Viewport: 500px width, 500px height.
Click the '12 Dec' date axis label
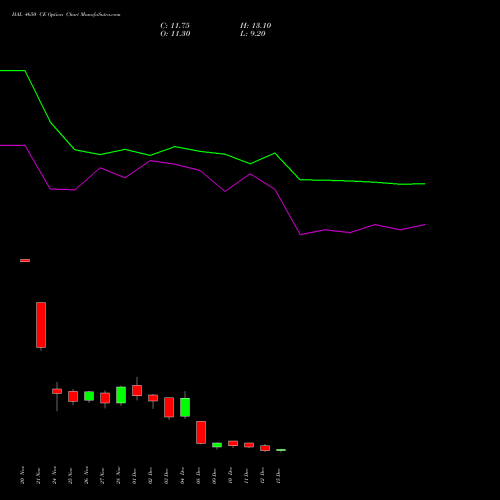[262, 476]
